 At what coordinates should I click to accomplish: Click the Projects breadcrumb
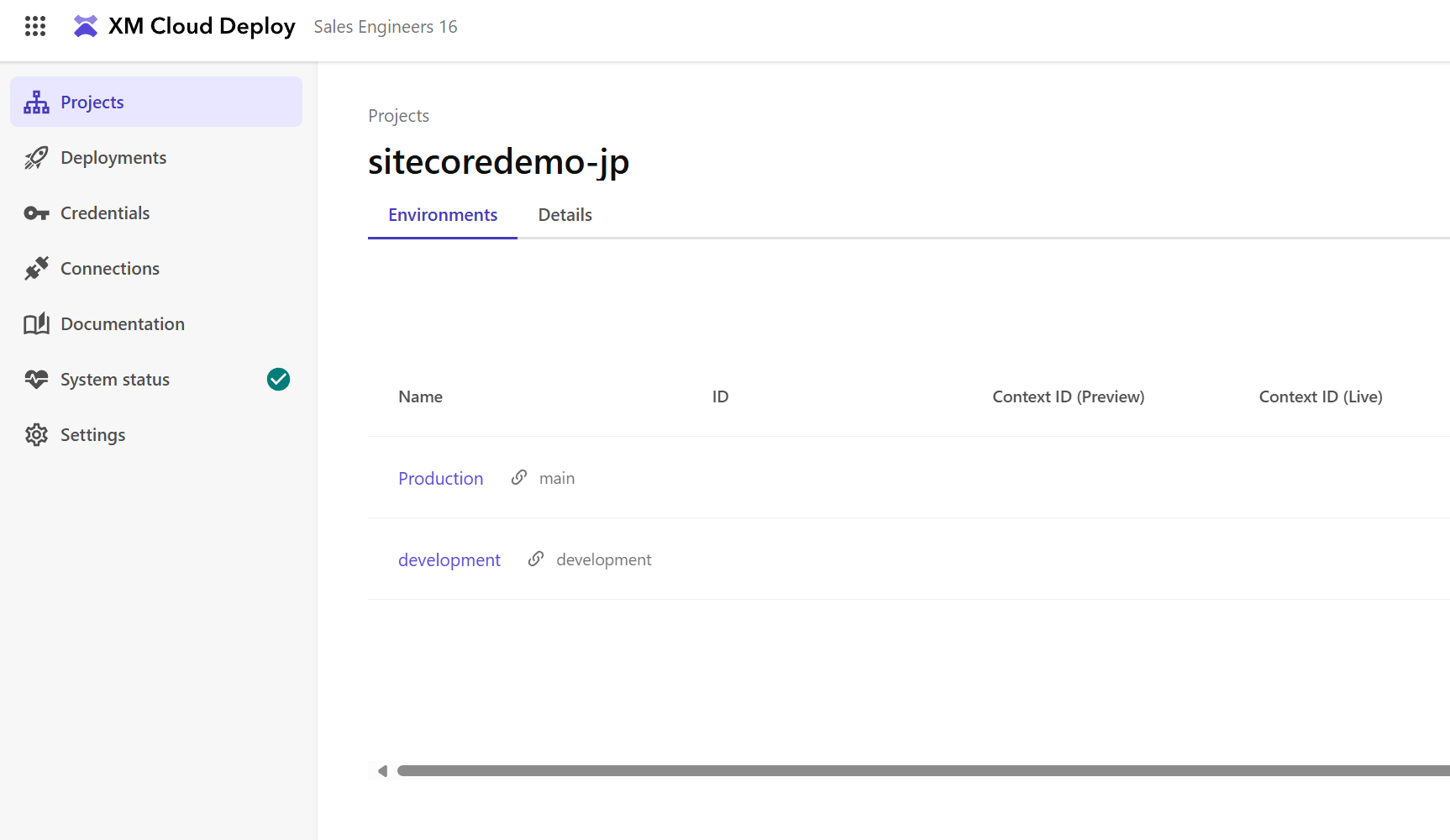click(398, 116)
